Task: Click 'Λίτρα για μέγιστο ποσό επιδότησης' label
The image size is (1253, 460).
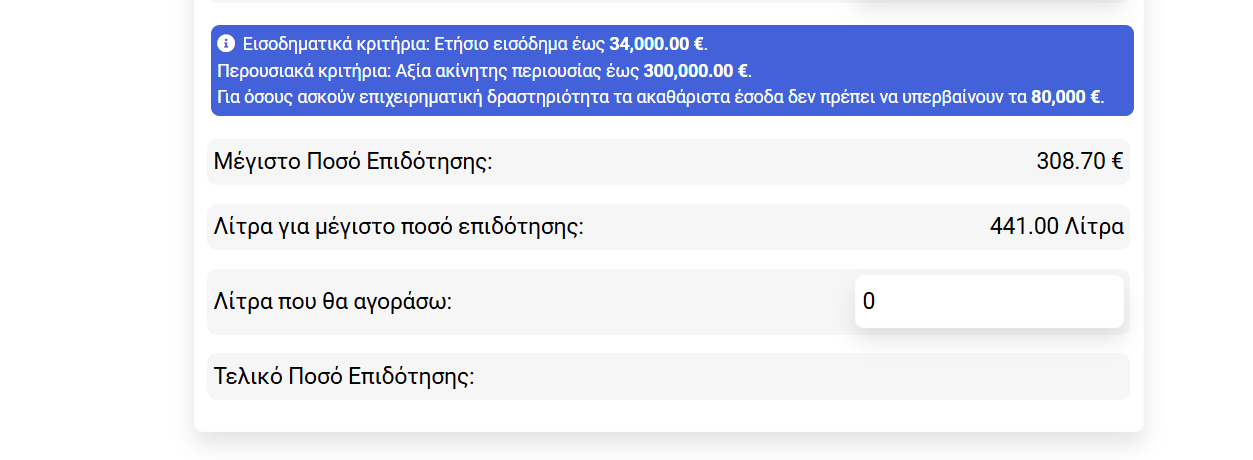Action: click(x=398, y=227)
